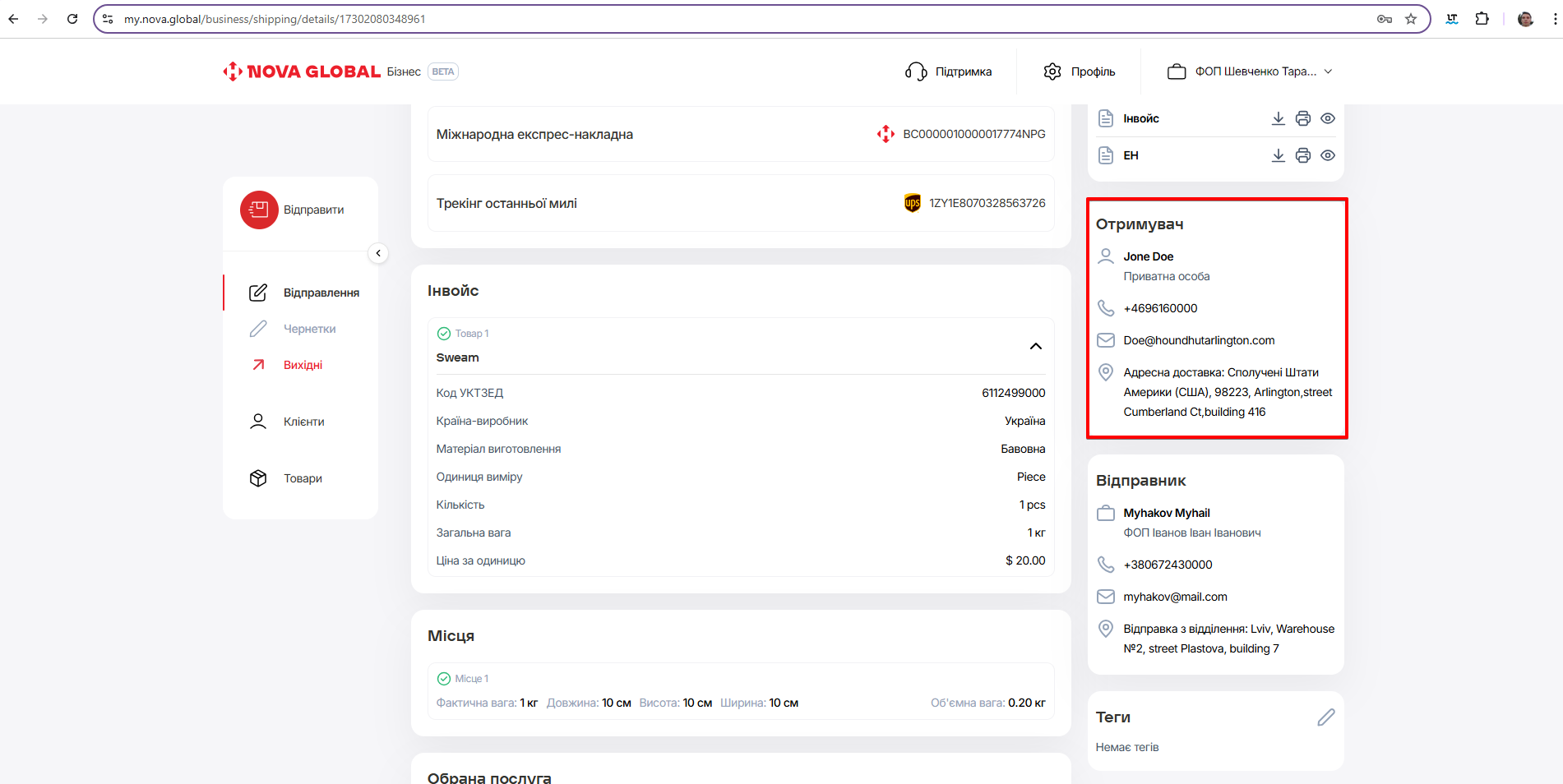Open Підтримка support

coord(949,71)
